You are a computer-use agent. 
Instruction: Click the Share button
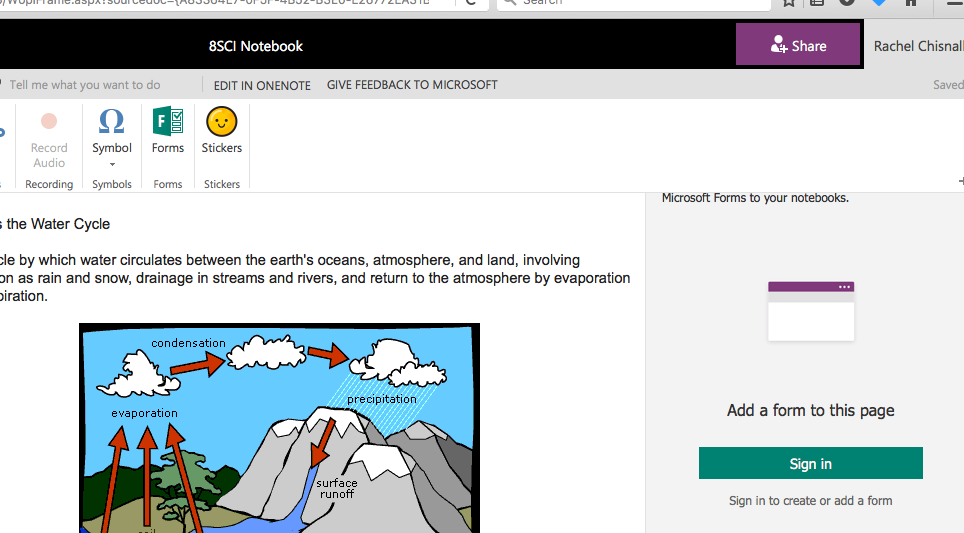click(x=798, y=45)
